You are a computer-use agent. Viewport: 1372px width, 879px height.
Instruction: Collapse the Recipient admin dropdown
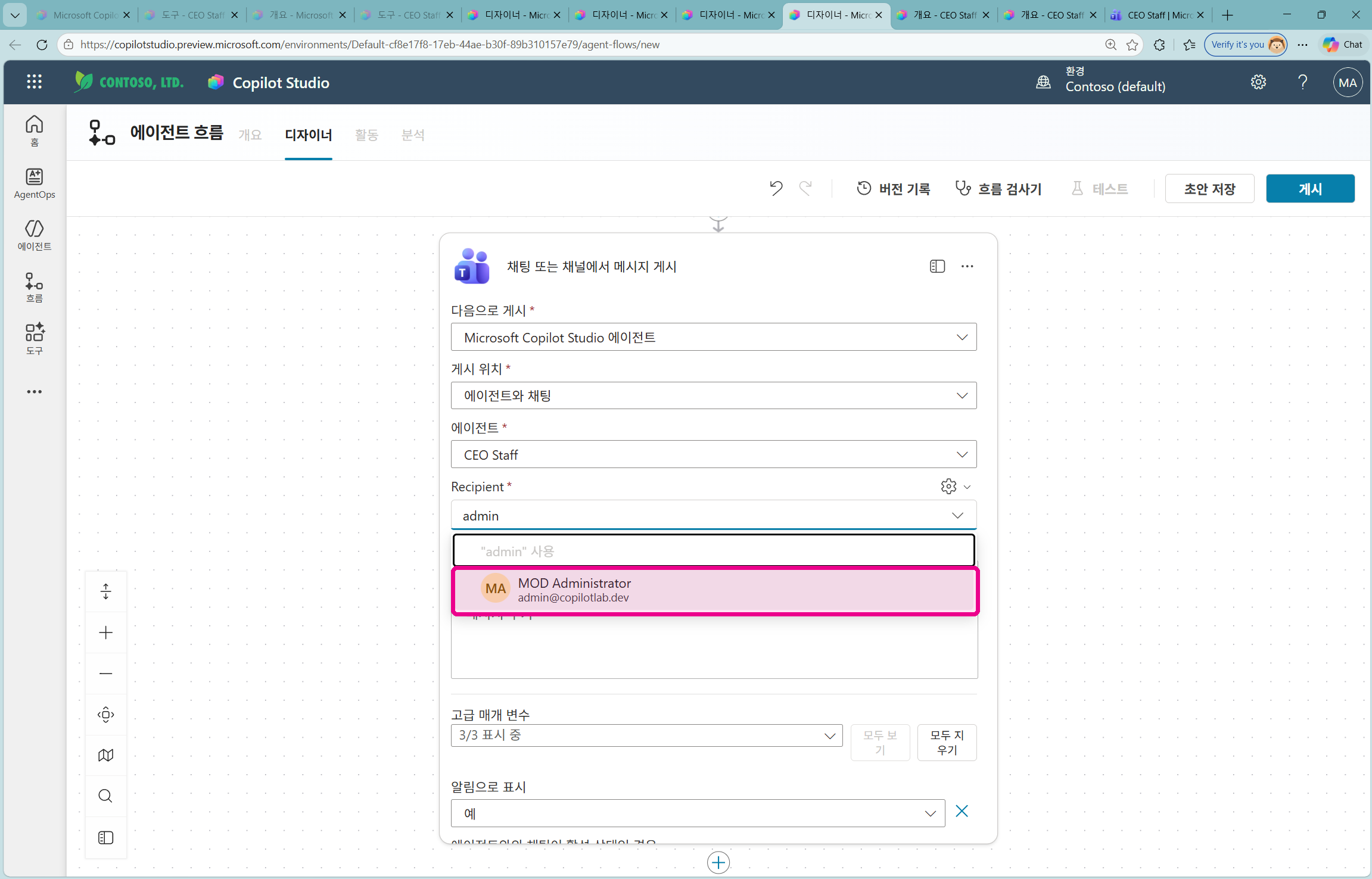click(957, 515)
